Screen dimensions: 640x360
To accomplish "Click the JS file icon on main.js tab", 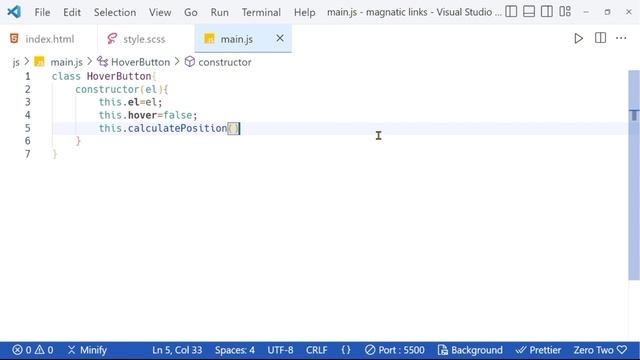I will point(209,39).
